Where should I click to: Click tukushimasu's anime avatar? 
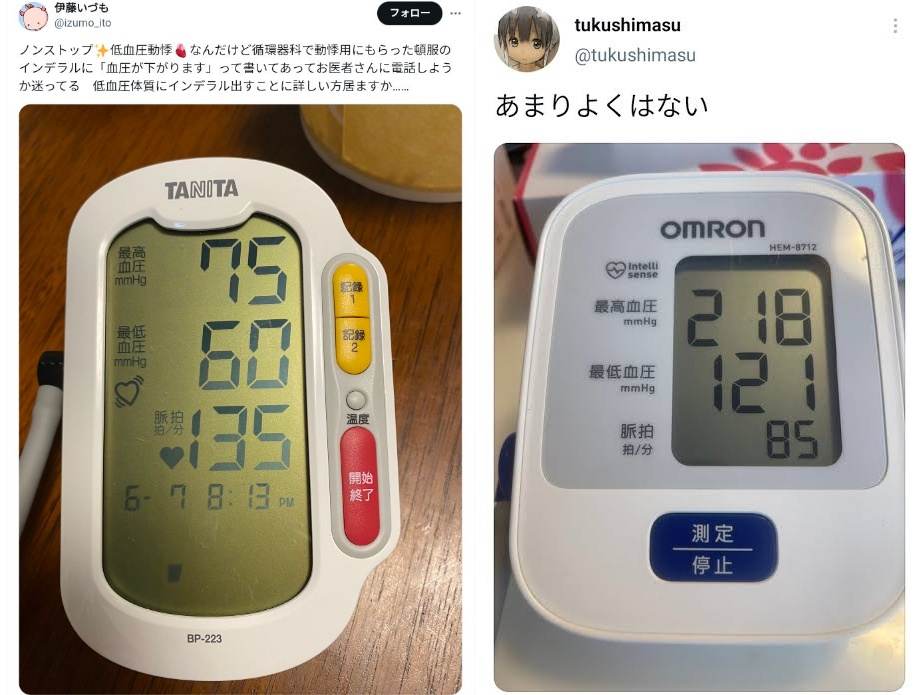528,38
